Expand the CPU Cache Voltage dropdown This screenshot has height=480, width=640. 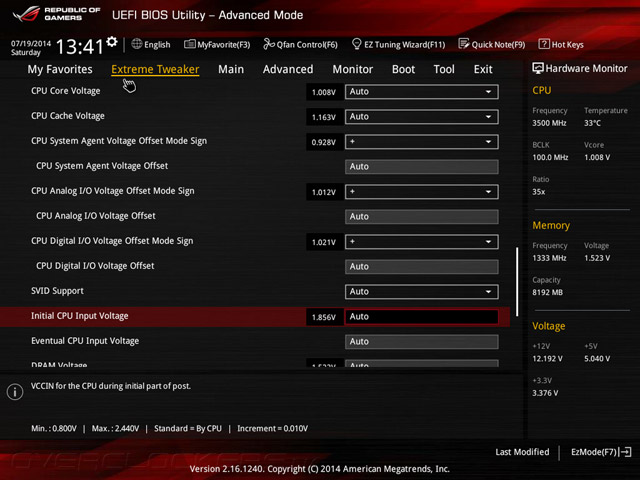point(422,117)
